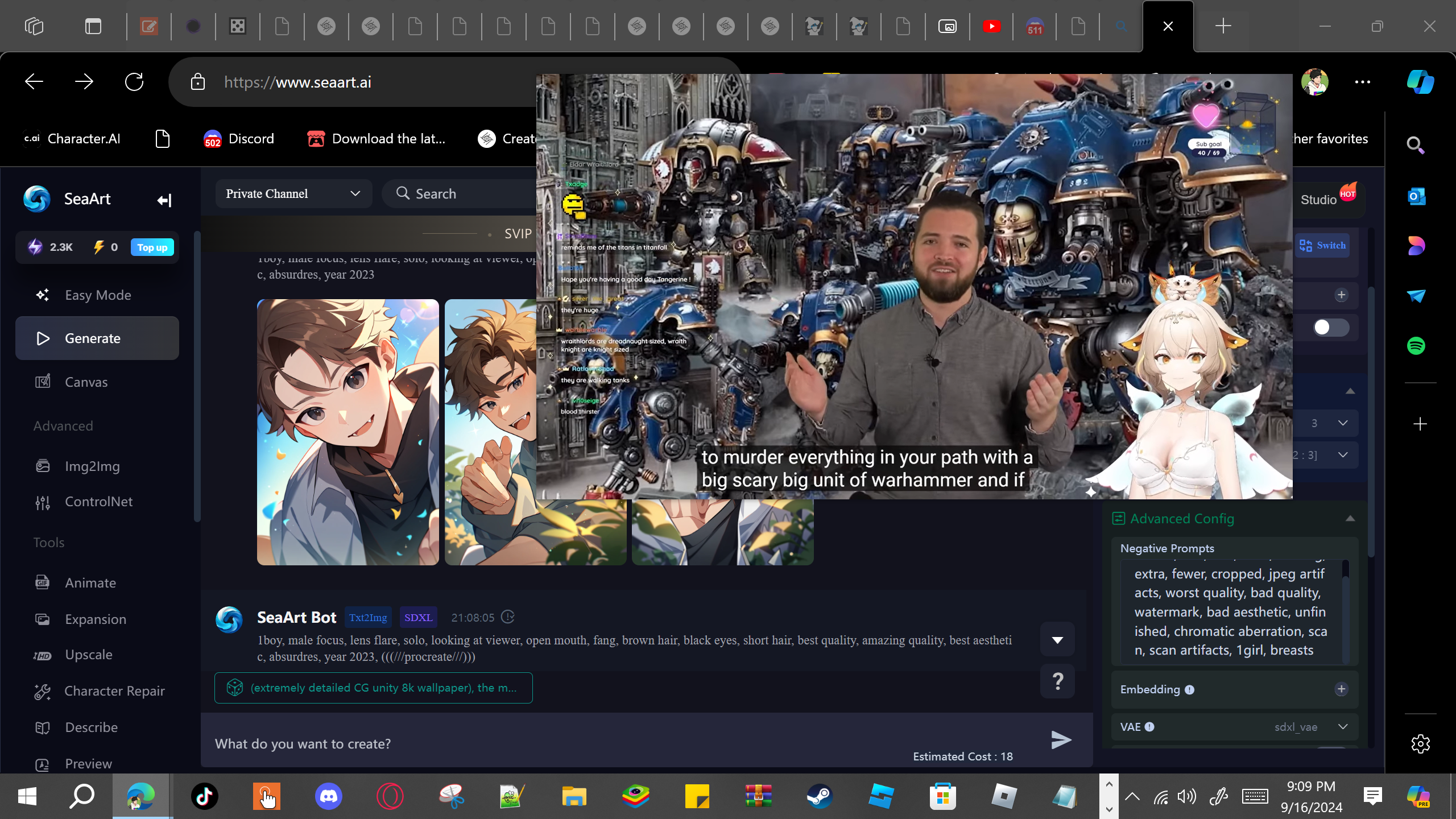The height and width of the screenshot is (819, 1456).
Task: Click the plus button in right panel
Action: [1341, 295]
